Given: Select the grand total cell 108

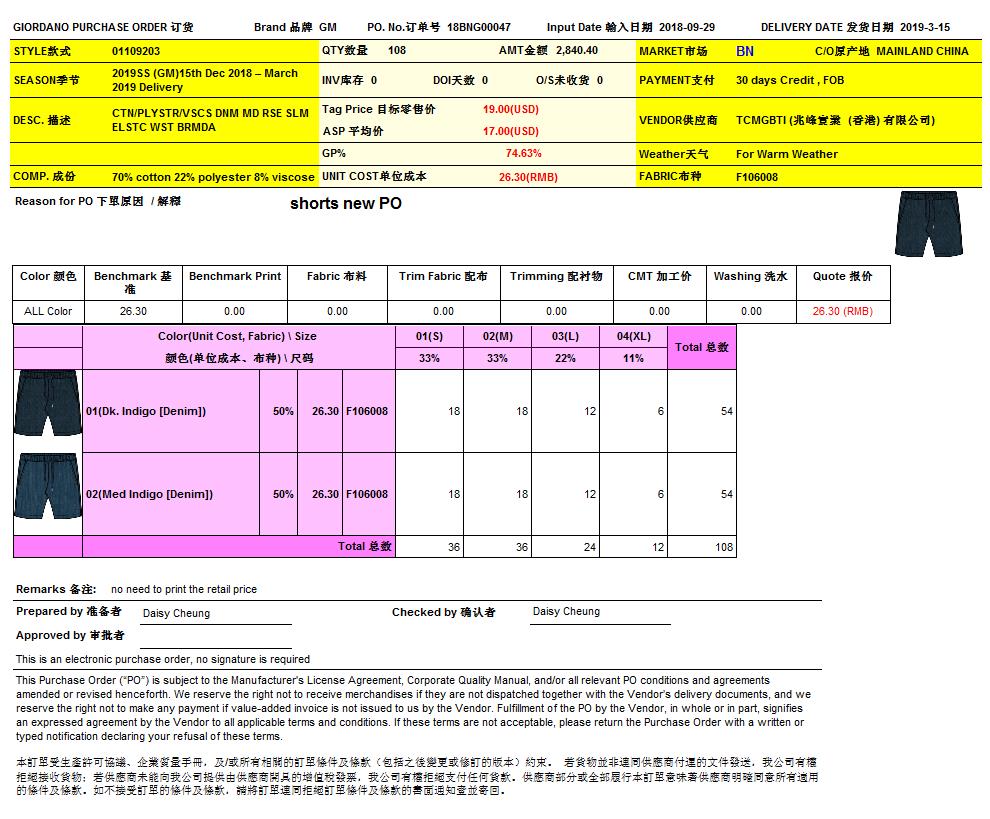Looking at the screenshot, I should (x=723, y=547).
